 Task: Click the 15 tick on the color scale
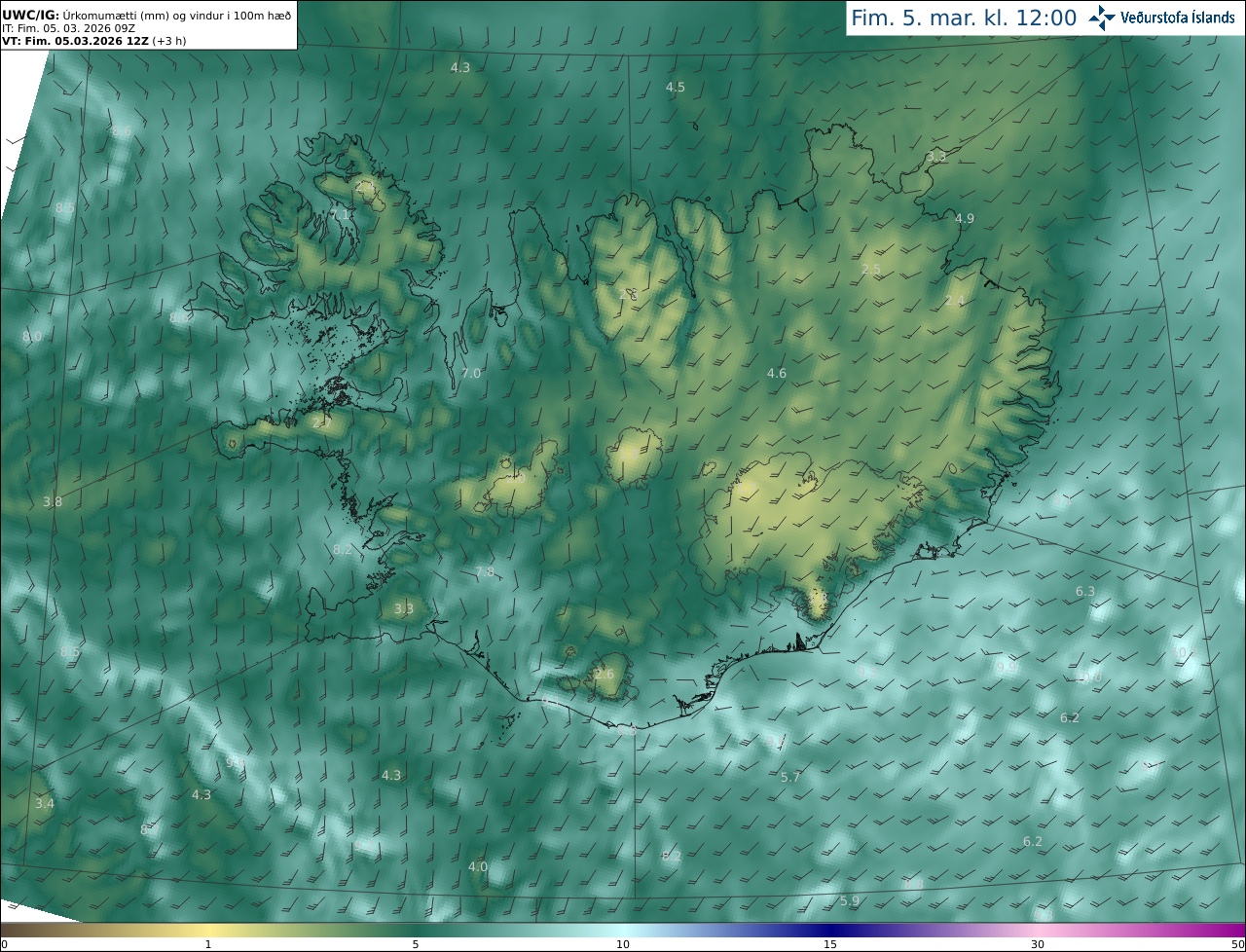point(830,944)
